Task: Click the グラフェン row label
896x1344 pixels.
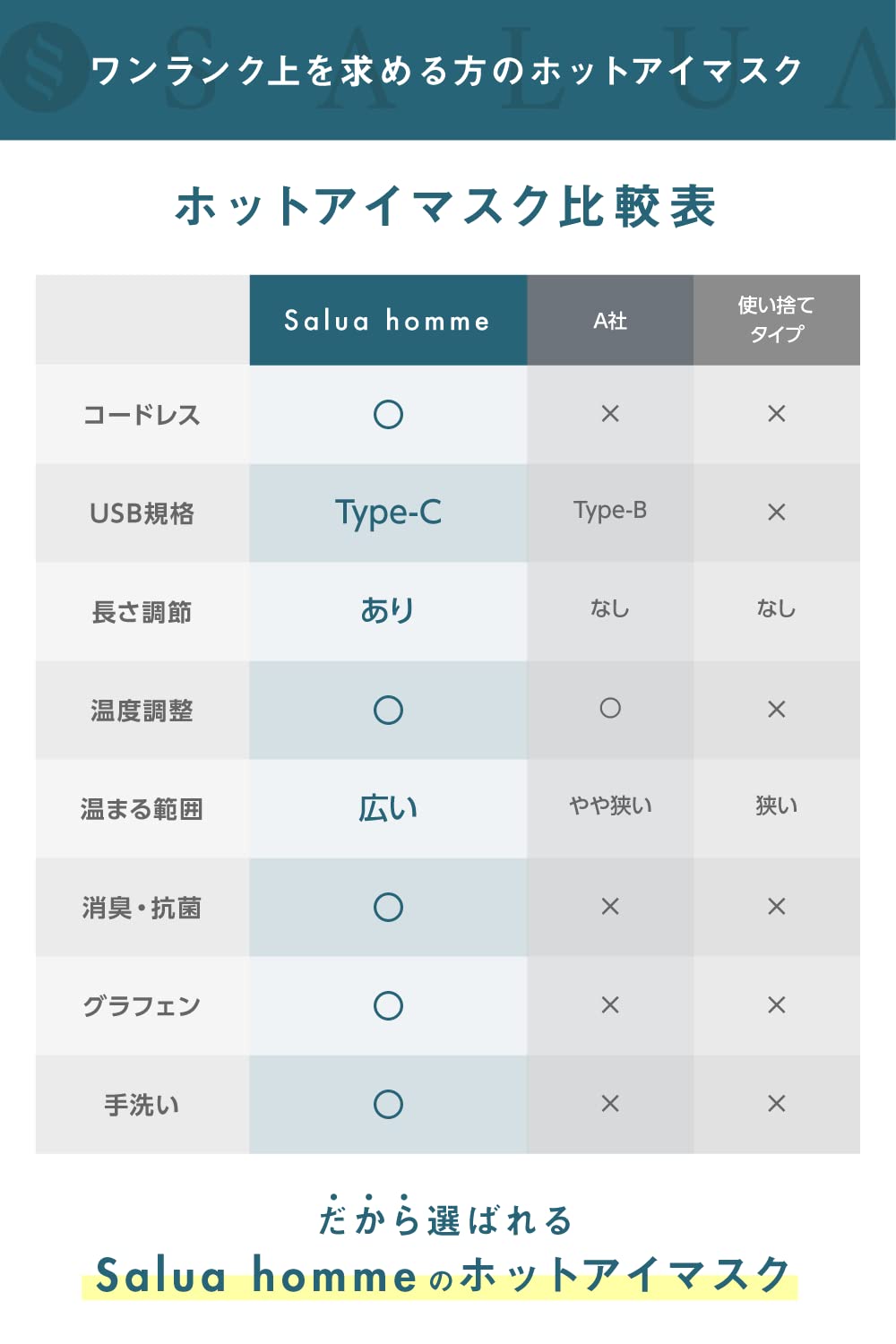Action: click(142, 1006)
